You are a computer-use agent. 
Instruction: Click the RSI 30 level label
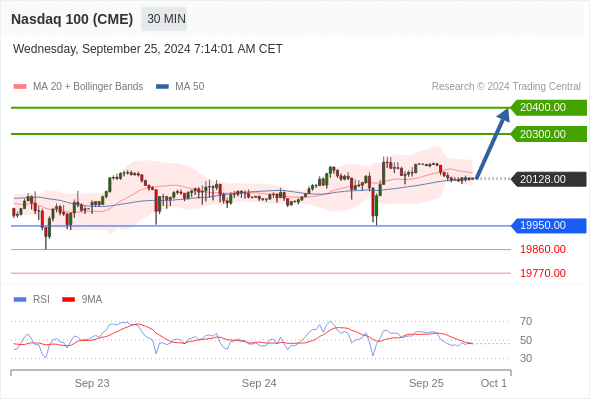526,358
